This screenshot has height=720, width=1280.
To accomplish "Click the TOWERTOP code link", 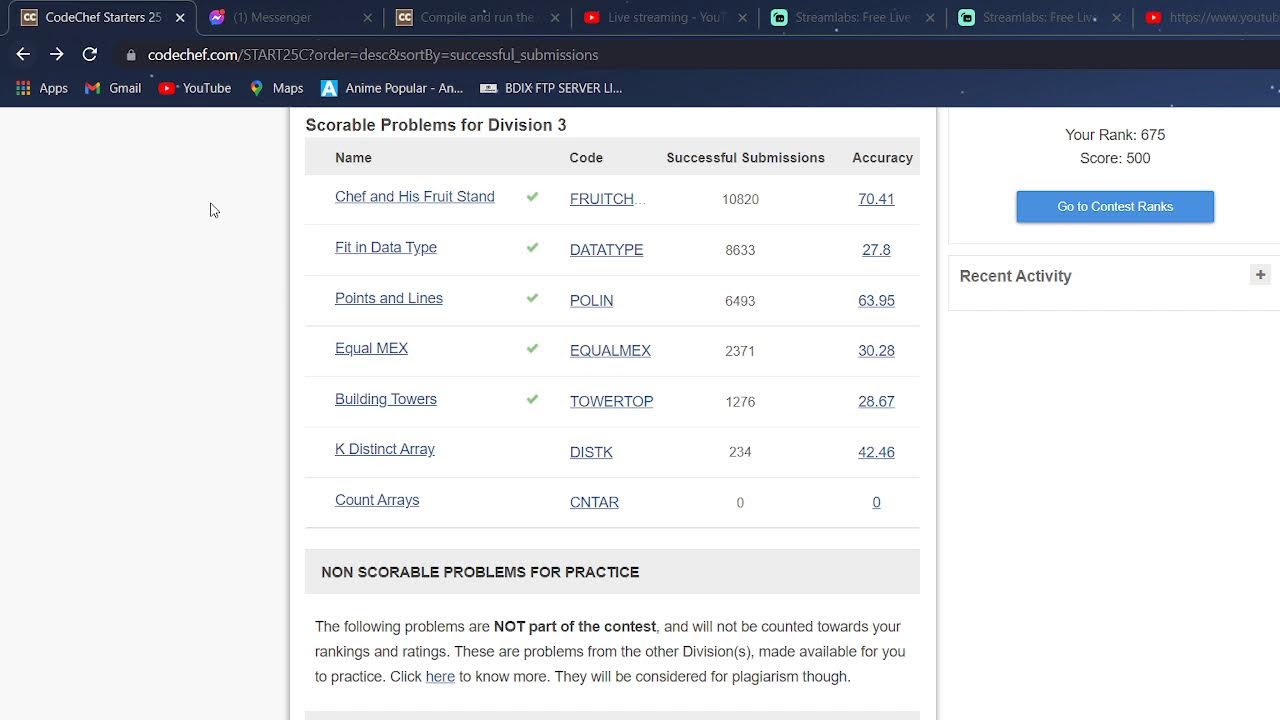I will [611, 401].
